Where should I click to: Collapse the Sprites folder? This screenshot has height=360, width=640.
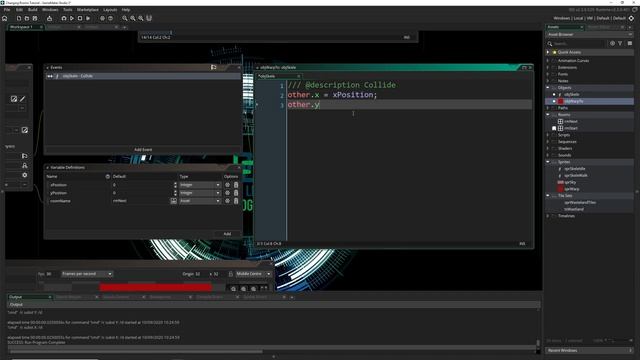tap(548, 162)
